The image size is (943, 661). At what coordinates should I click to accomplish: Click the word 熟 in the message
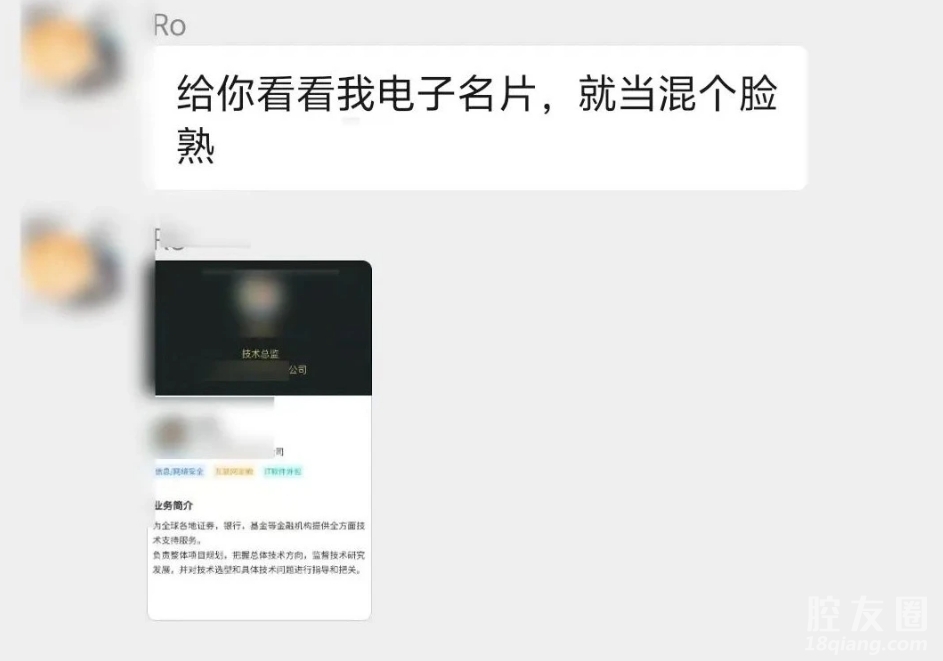196,146
